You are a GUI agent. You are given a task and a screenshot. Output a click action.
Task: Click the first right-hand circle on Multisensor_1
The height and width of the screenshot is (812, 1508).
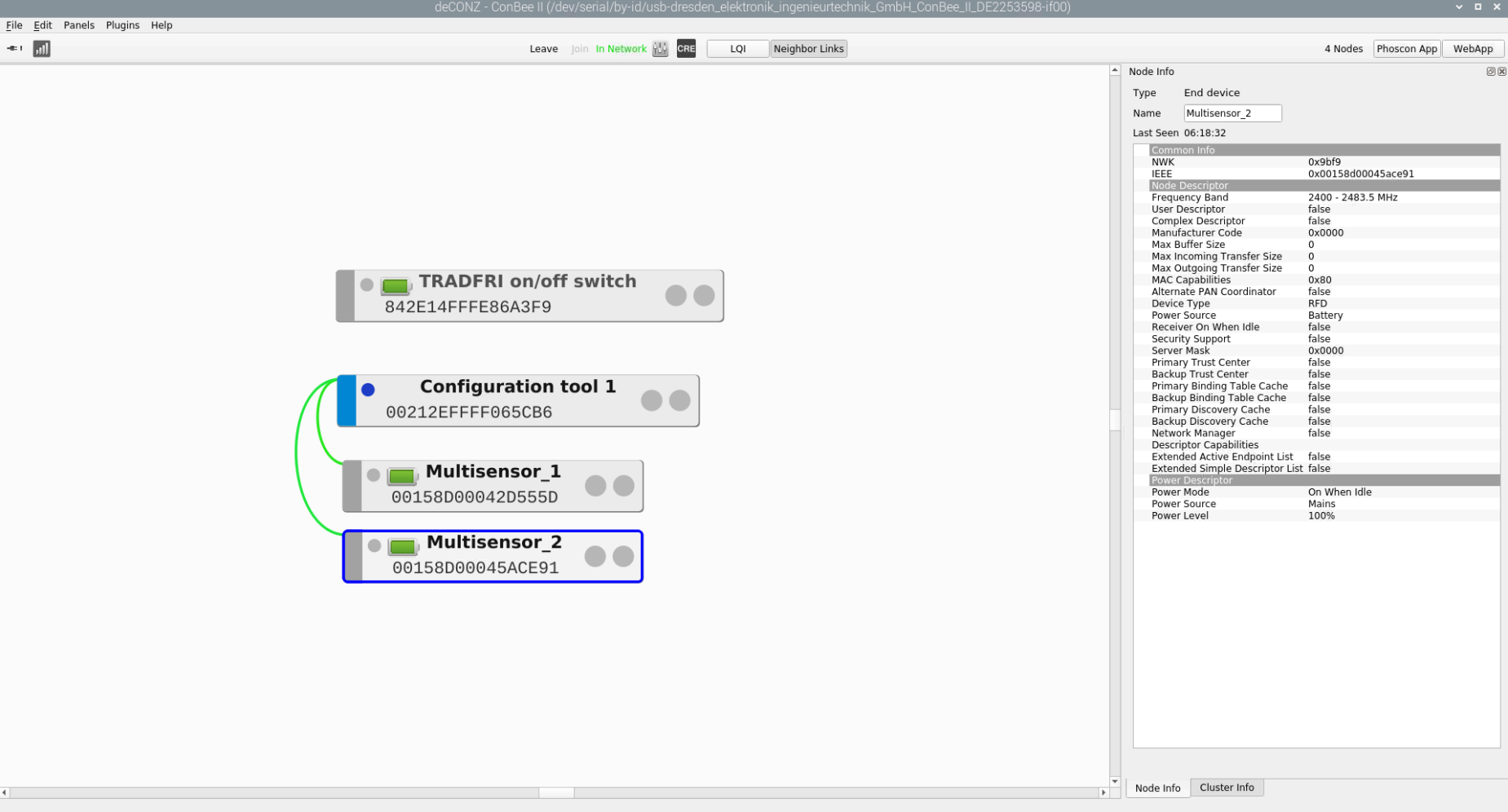point(596,486)
